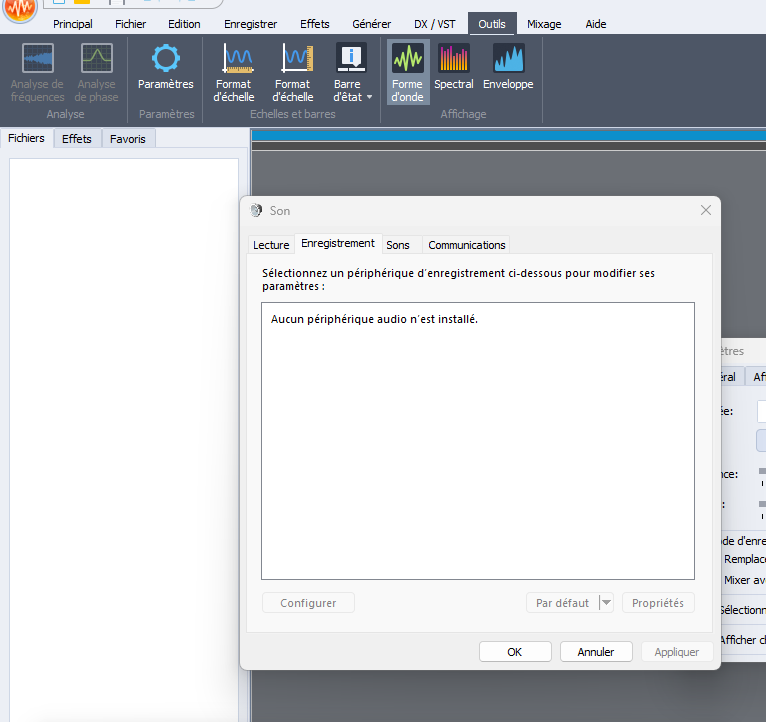This screenshot has width=766, height=722.
Task: Close the Son dialog window
Action: 706,210
